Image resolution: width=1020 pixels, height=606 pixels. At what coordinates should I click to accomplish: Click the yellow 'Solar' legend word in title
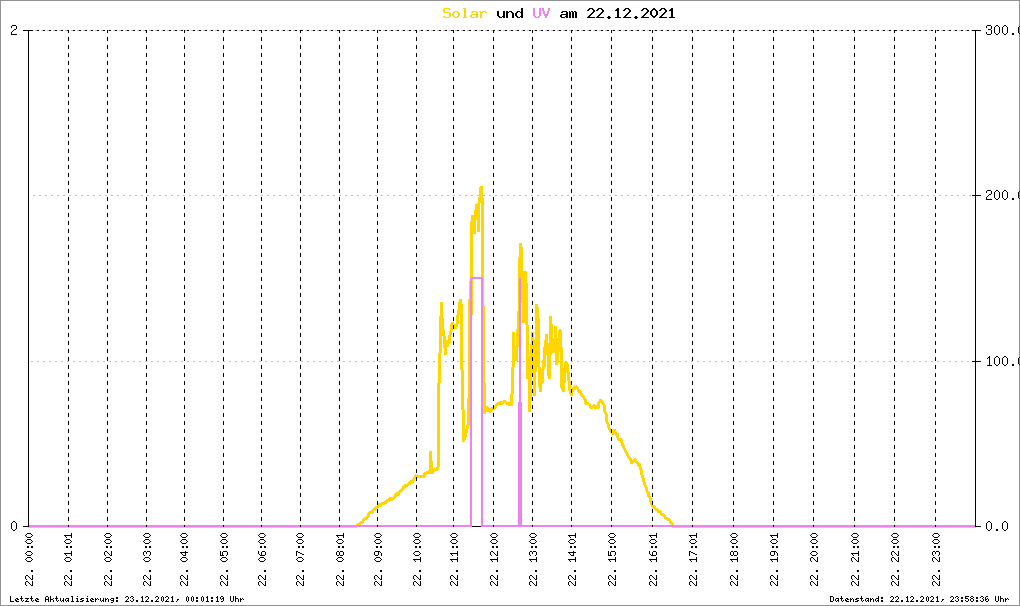(465, 13)
